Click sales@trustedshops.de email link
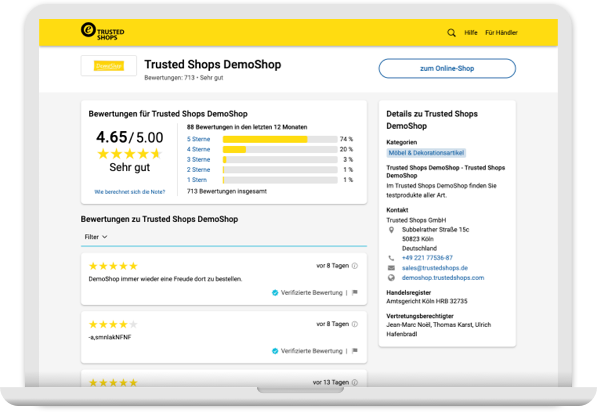597x412 pixels. coord(435,268)
